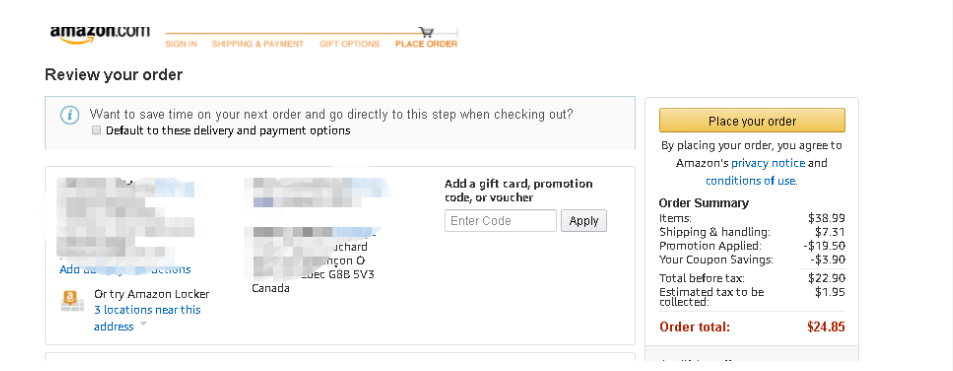This screenshot has height=371, width=953.
Task: Click the Review your order heading
Action: pos(114,75)
